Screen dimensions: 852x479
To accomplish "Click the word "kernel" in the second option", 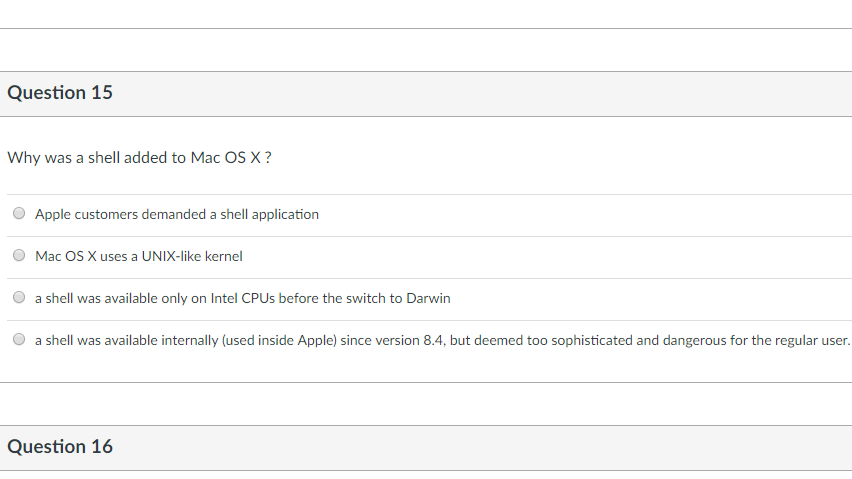I will [x=223, y=256].
